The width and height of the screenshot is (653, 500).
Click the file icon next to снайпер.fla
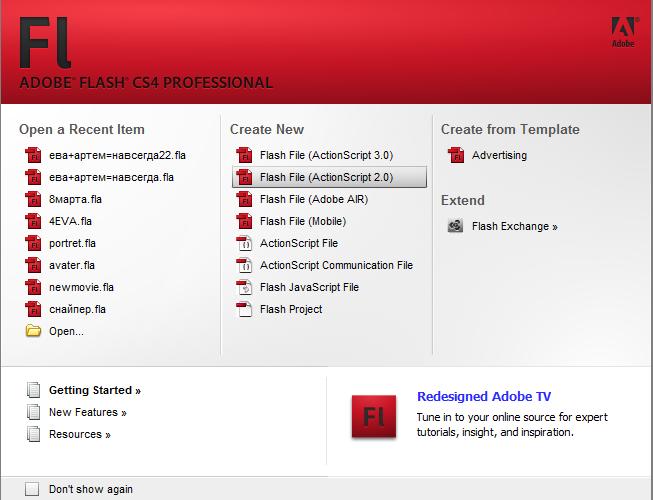tap(33, 310)
